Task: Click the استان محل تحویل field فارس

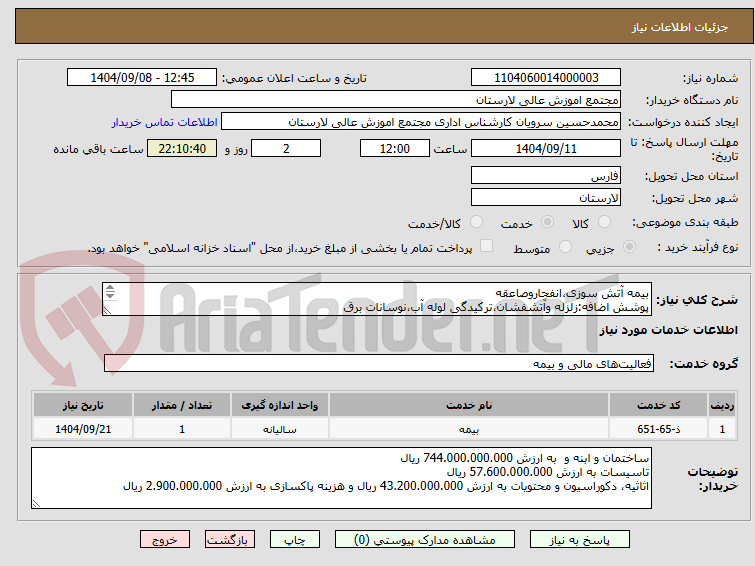Action: click(x=546, y=175)
